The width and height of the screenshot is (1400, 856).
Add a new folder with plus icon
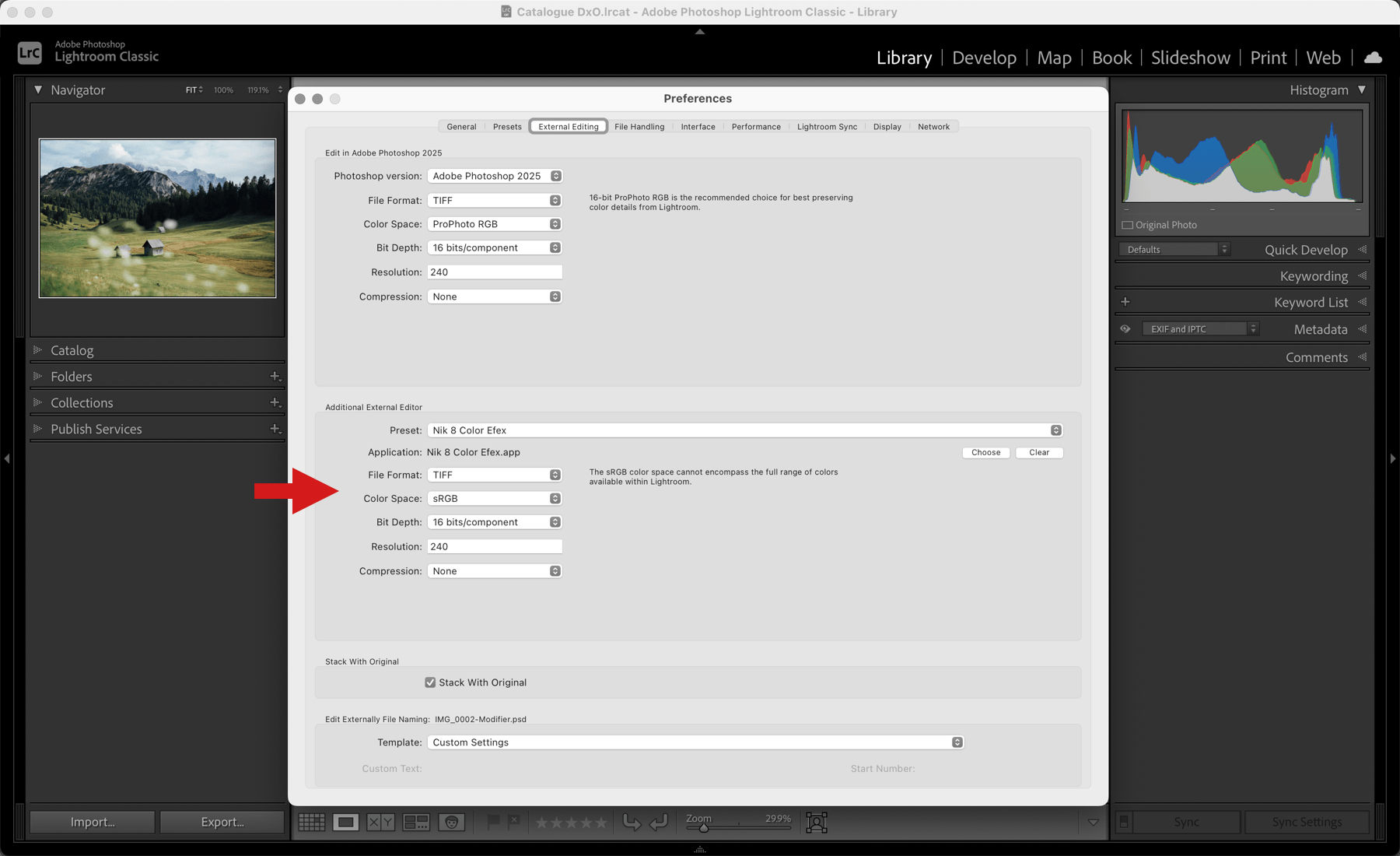point(275,377)
